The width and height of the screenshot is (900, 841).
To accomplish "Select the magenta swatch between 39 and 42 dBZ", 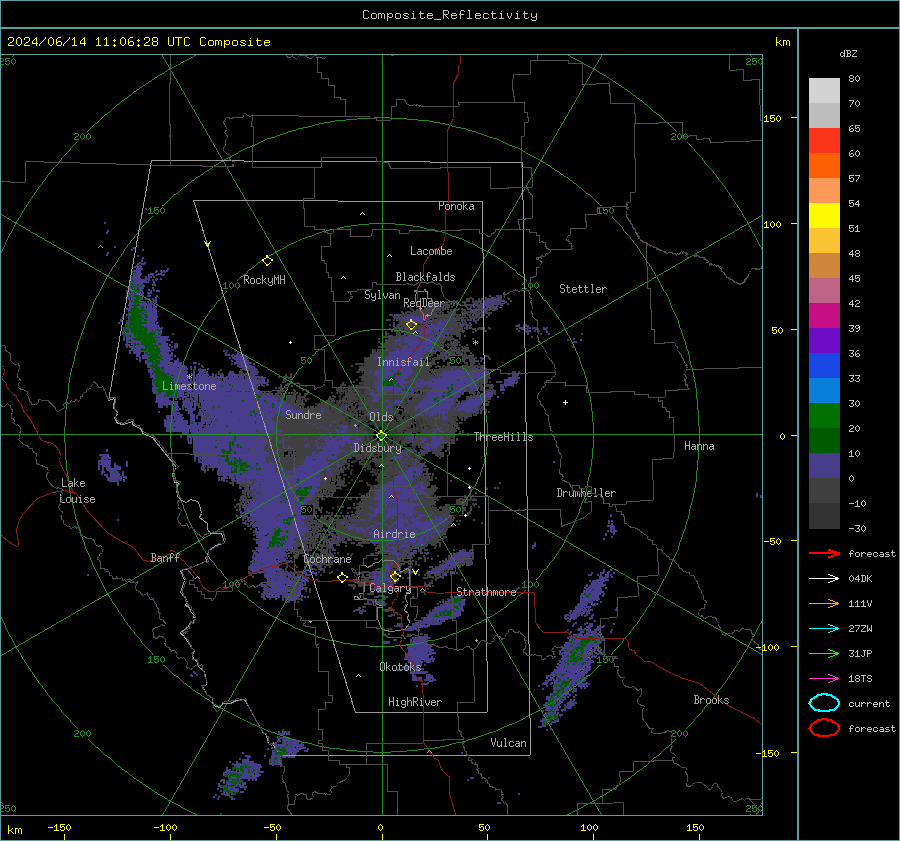I will point(824,316).
